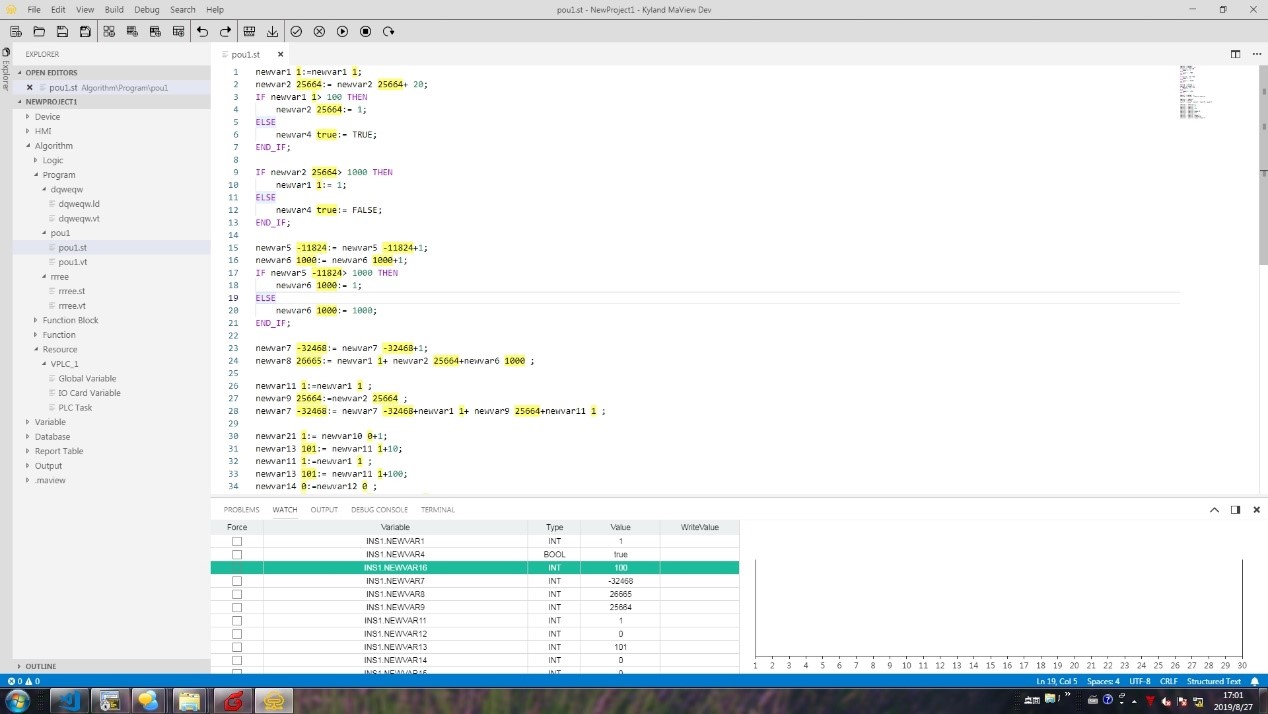Click the play/run circle toolbar icon
The width and height of the screenshot is (1268, 714).
click(342, 32)
